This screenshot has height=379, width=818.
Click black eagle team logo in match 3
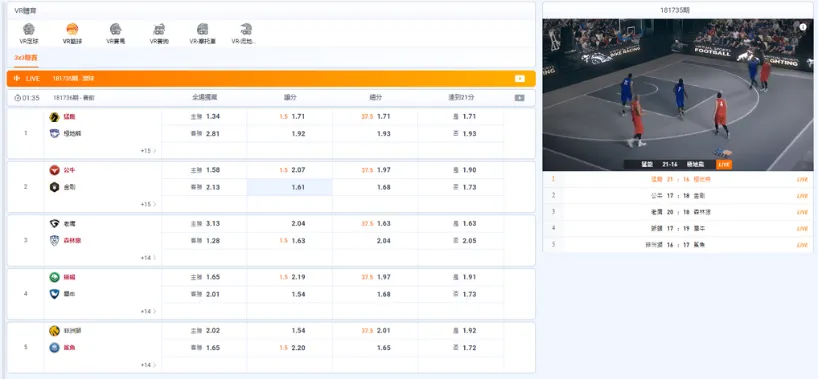54,223
